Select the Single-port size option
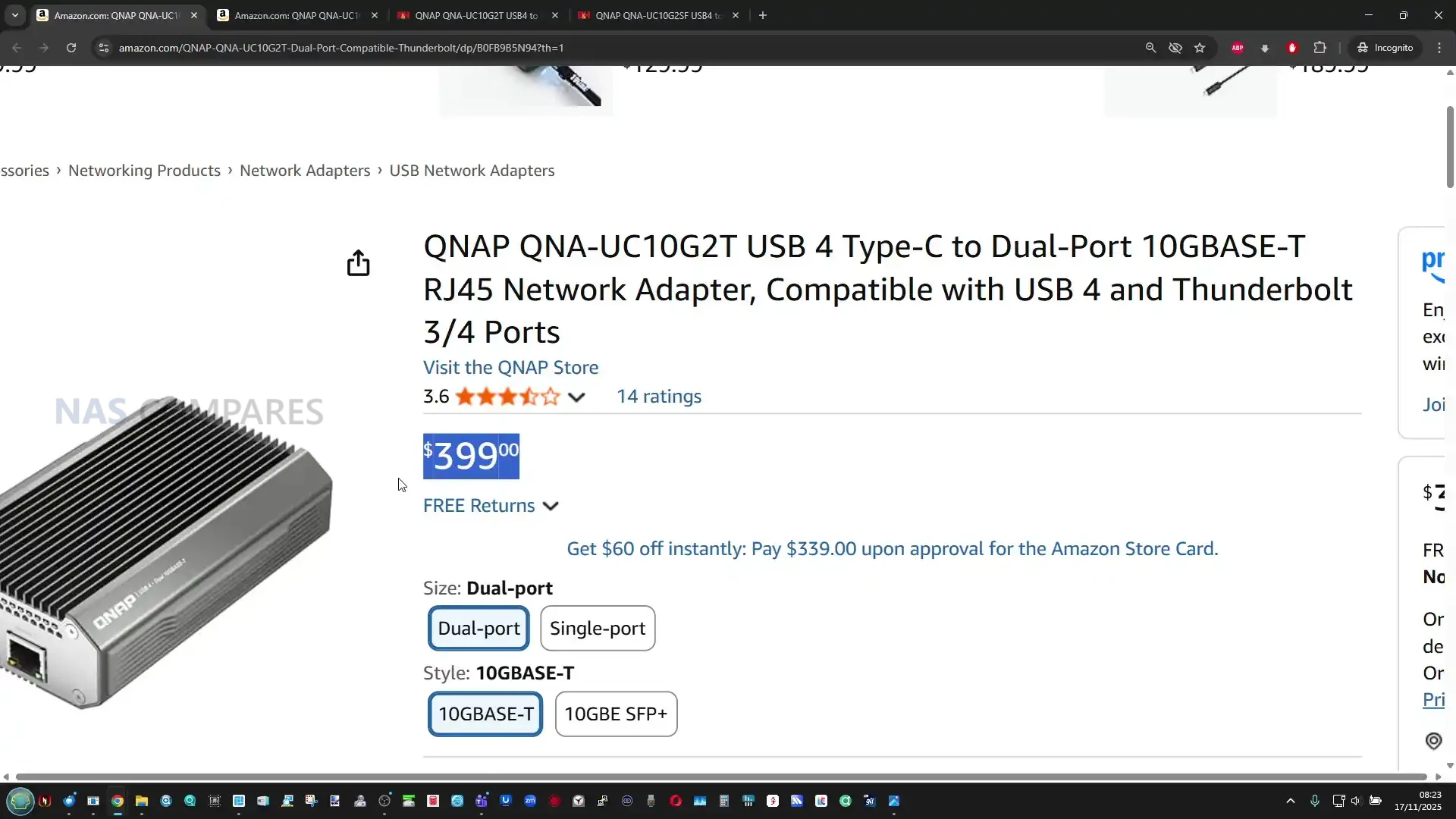The width and height of the screenshot is (1456, 819). (x=598, y=628)
